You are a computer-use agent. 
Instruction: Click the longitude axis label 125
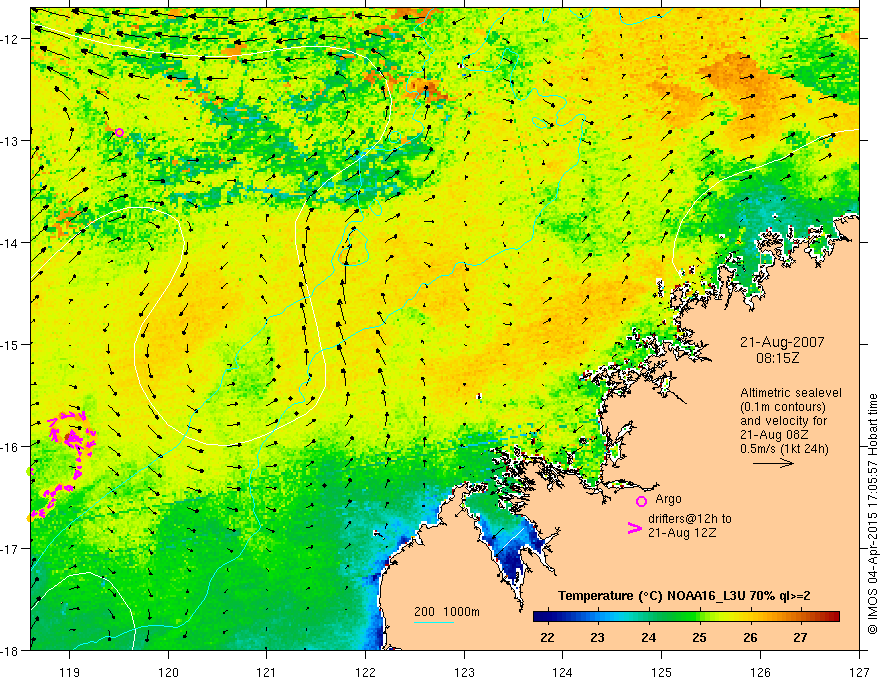point(661,672)
